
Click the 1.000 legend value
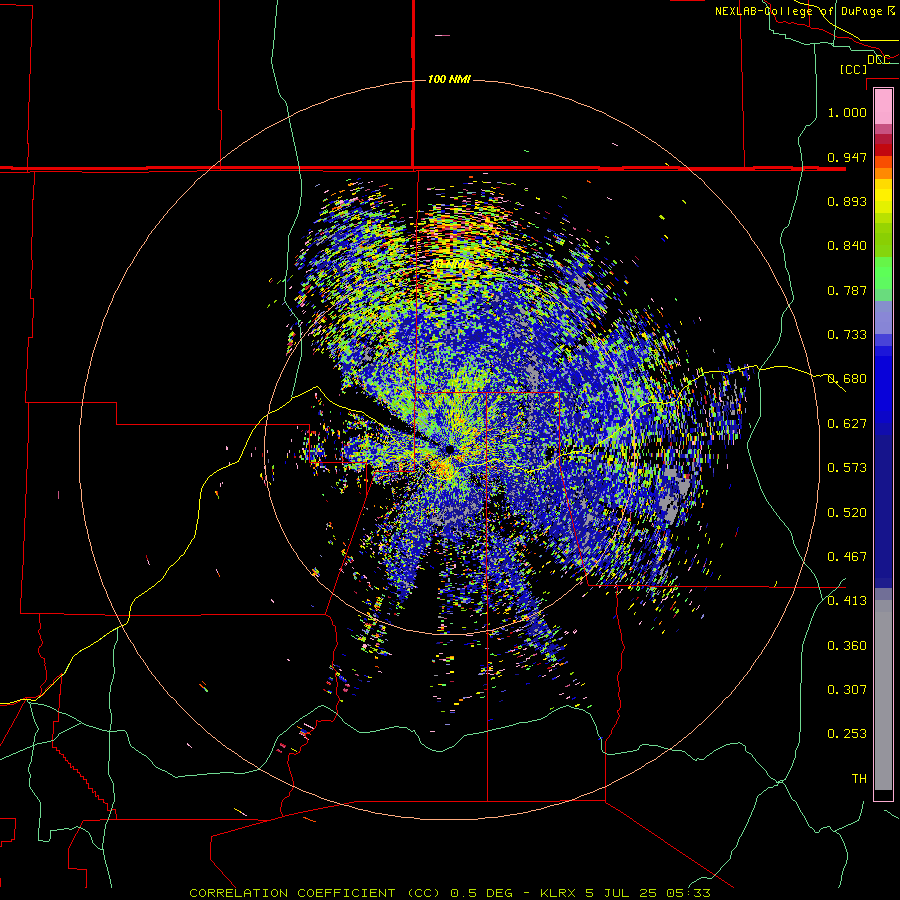tap(847, 112)
